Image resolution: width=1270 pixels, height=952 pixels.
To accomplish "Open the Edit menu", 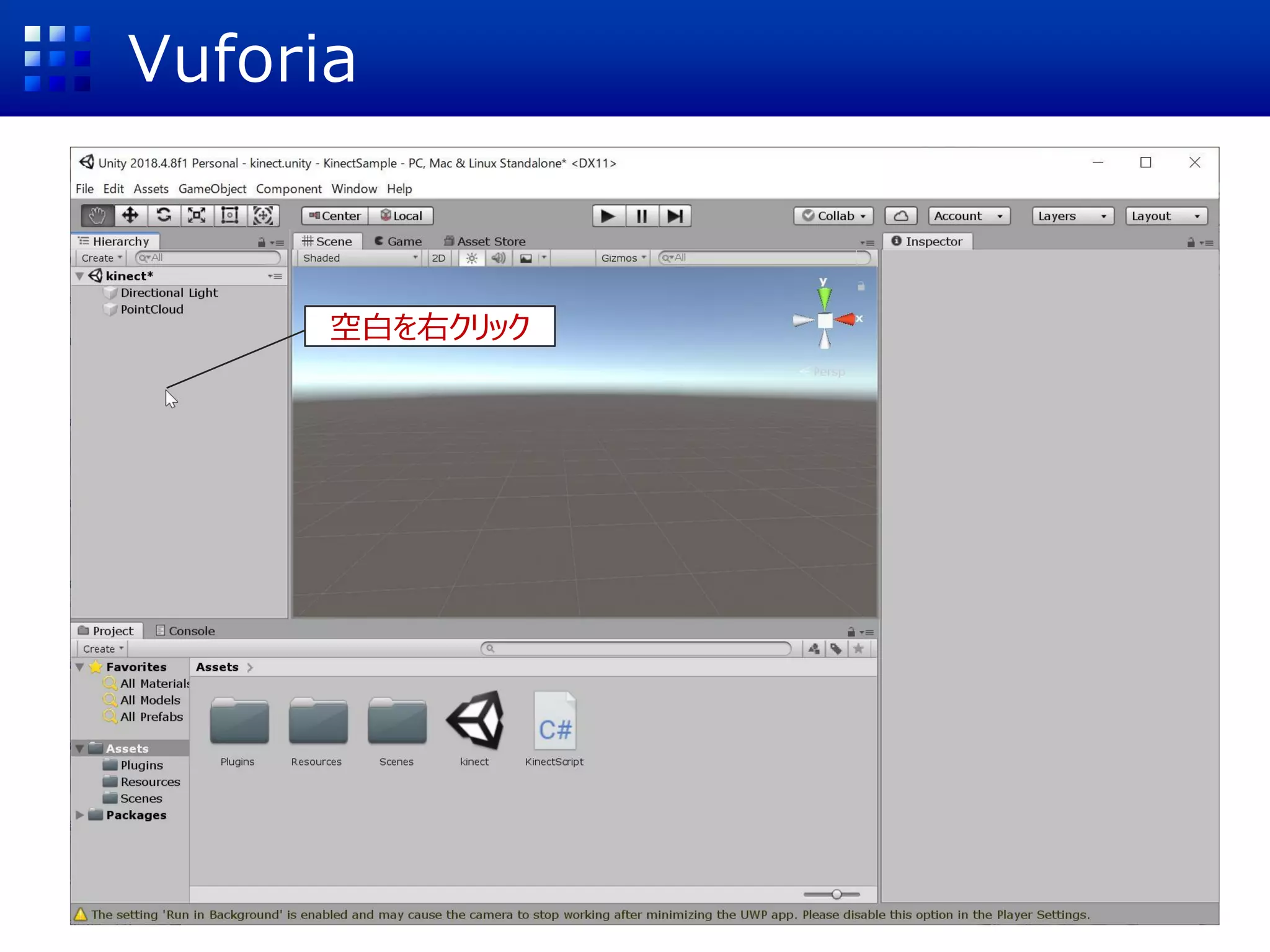I will coord(113,188).
